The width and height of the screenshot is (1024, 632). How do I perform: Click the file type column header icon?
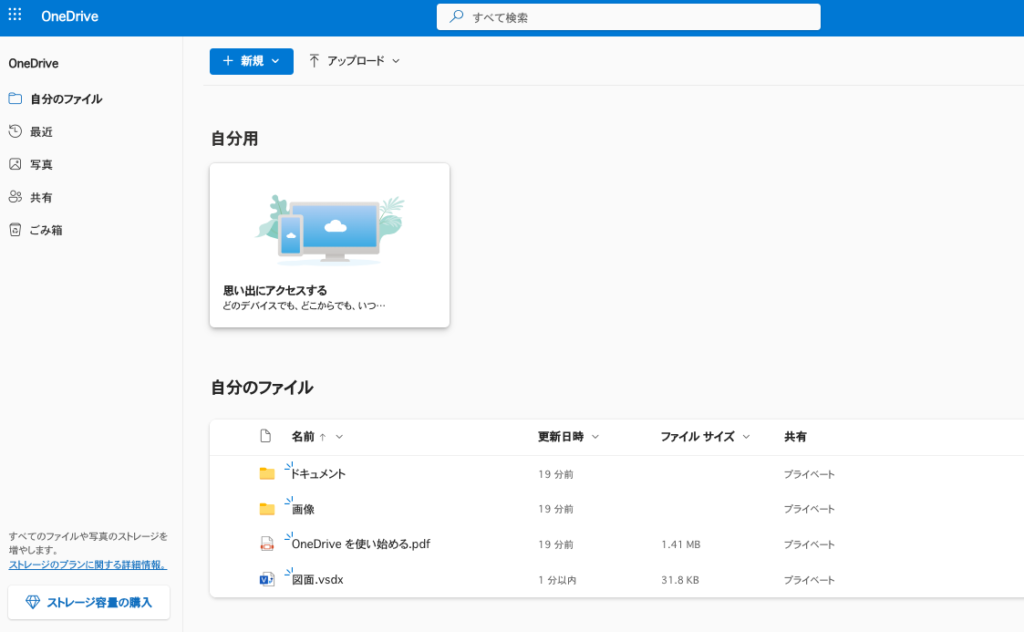pos(265,436)
